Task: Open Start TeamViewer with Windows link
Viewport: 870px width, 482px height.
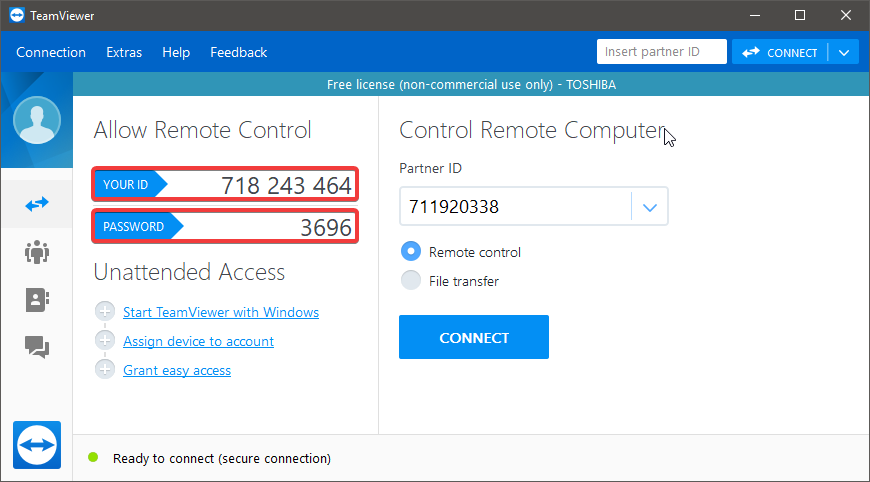Action: click(221, 312)
